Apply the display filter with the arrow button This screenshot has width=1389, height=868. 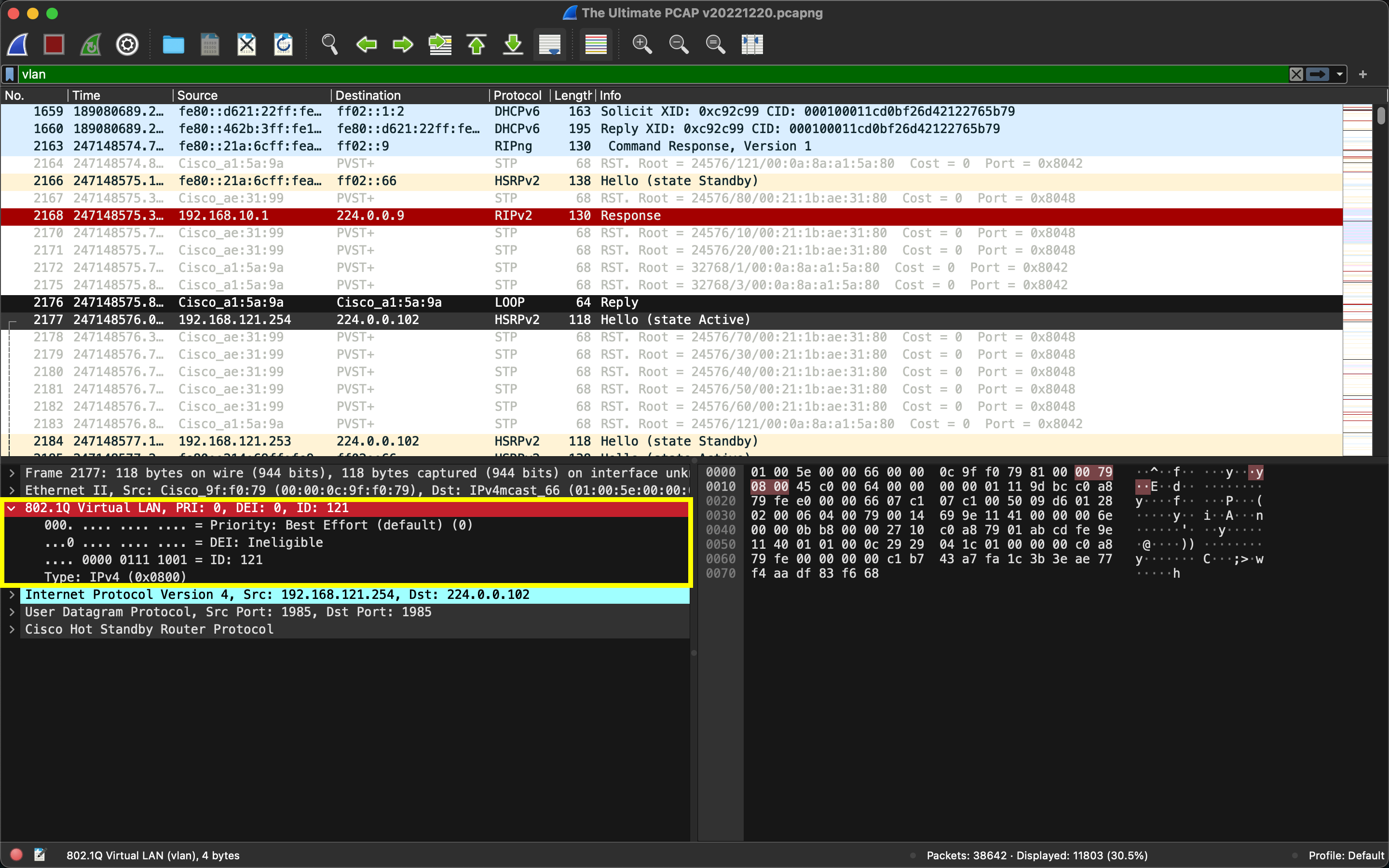1318,74
